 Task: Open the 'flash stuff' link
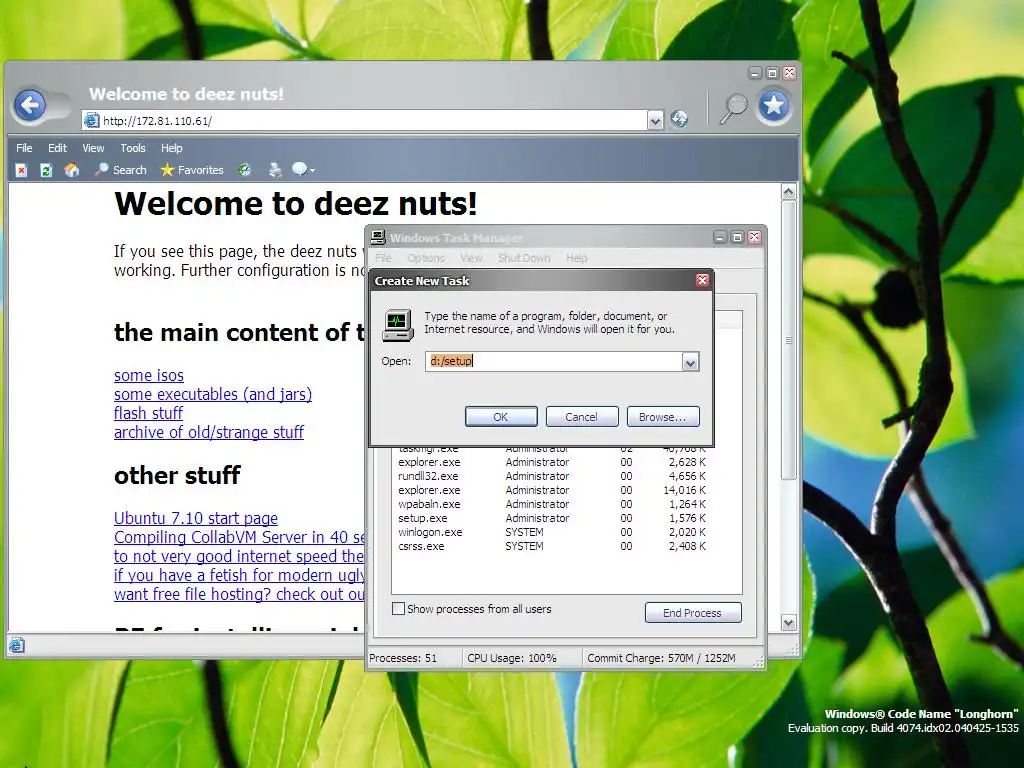click(x=148, y=413)
